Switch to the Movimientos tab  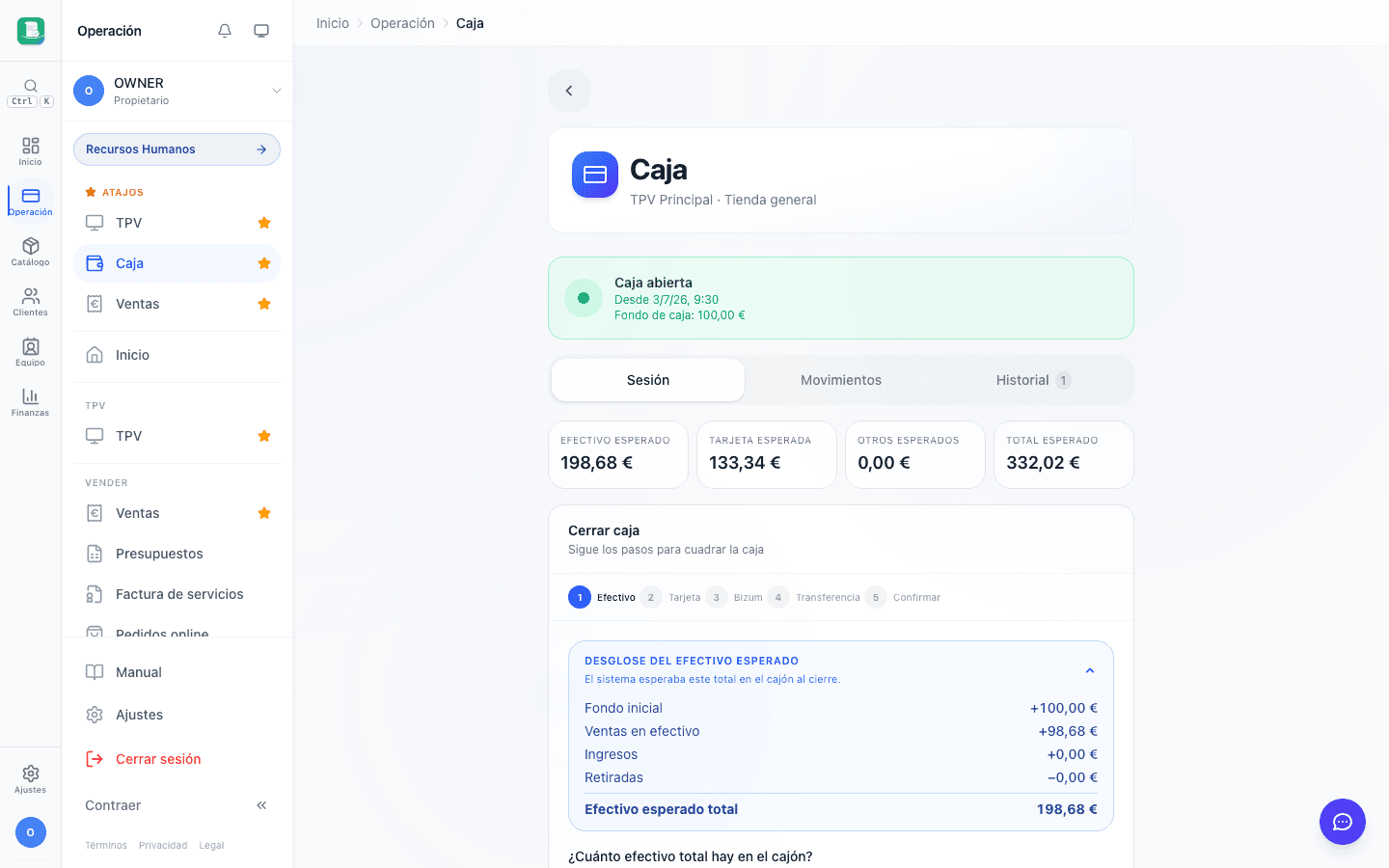coord(841,380)
